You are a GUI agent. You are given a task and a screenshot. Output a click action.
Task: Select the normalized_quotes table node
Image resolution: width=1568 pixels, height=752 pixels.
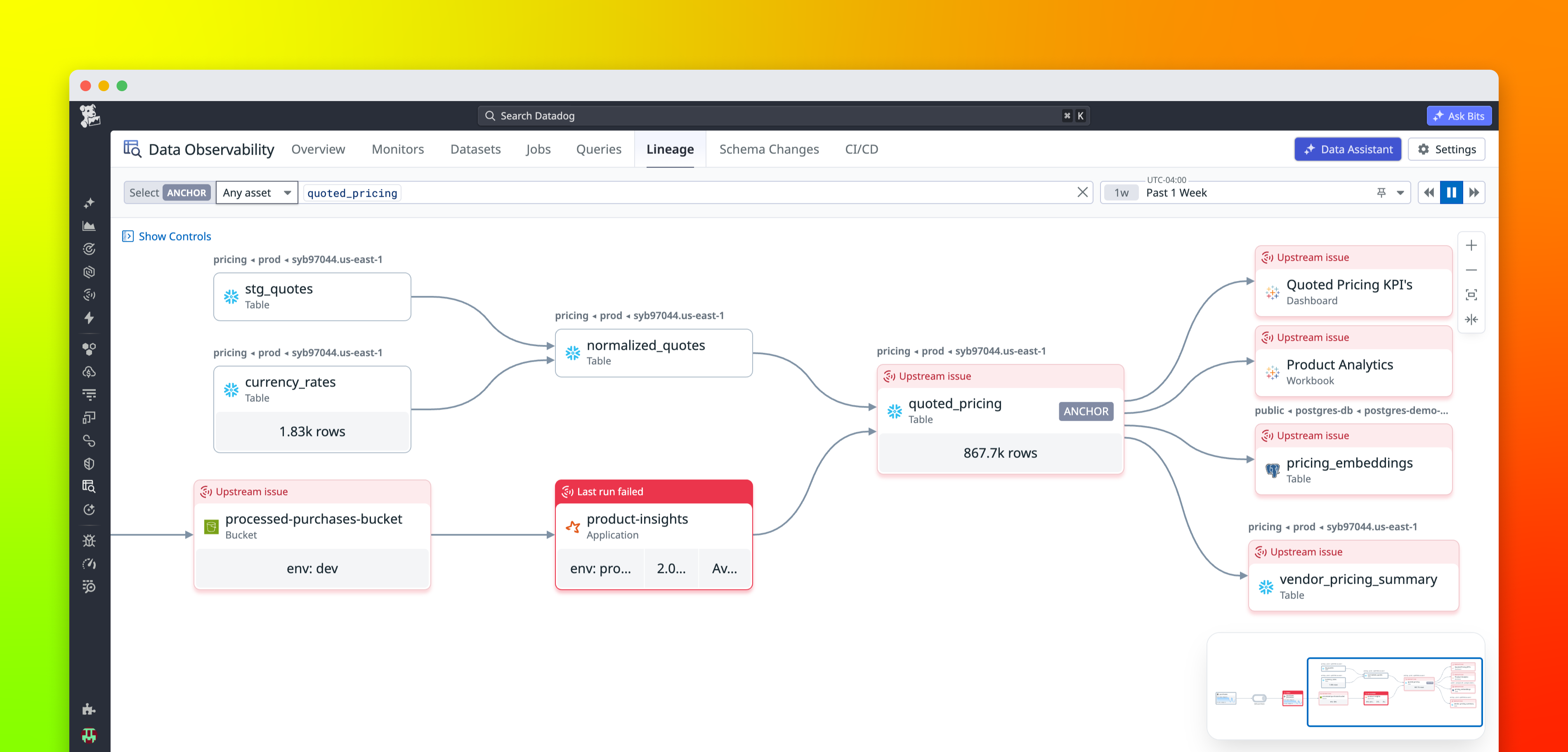pos(654,353)
